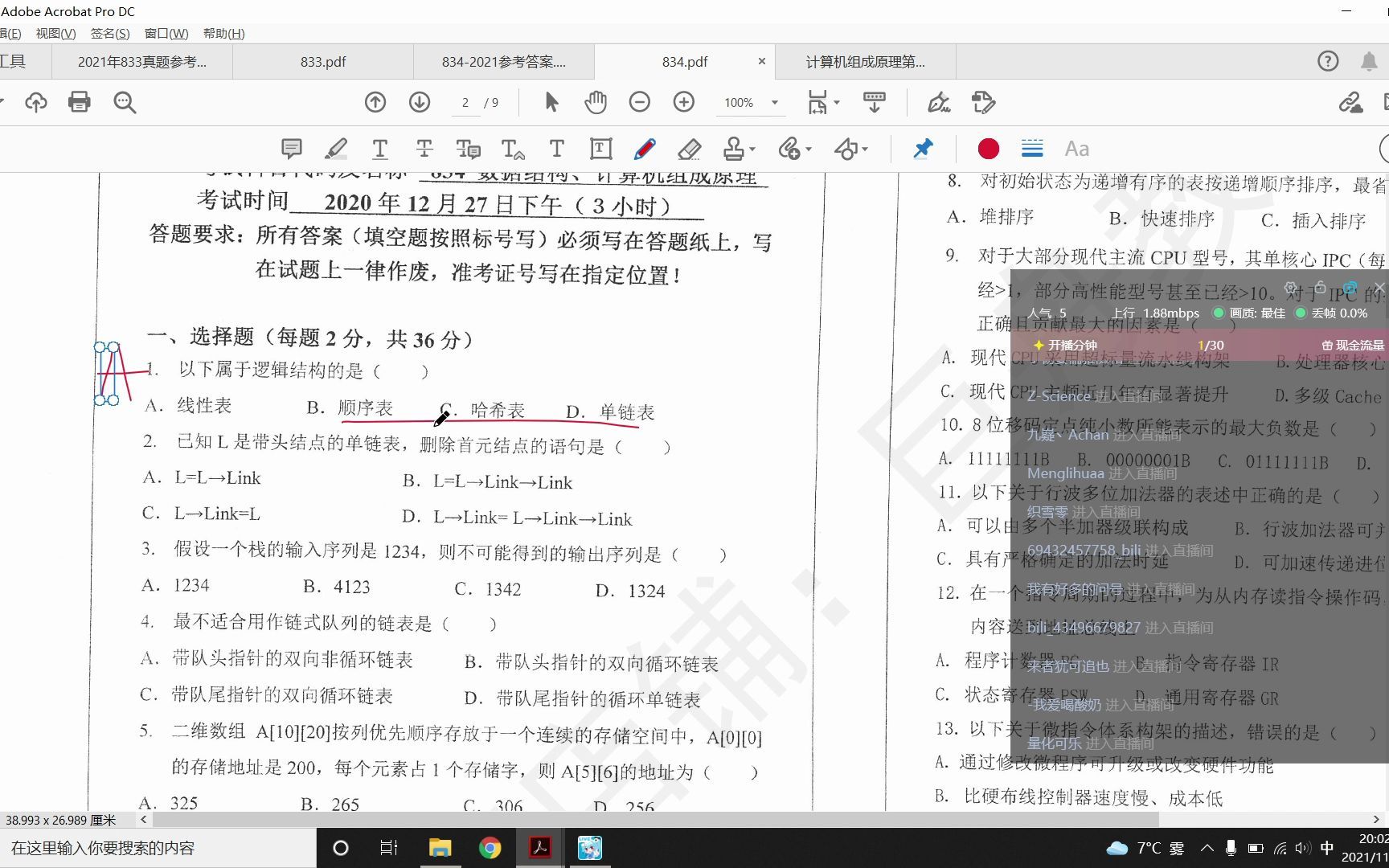Open the Aa text properties

pos(1077,149)
